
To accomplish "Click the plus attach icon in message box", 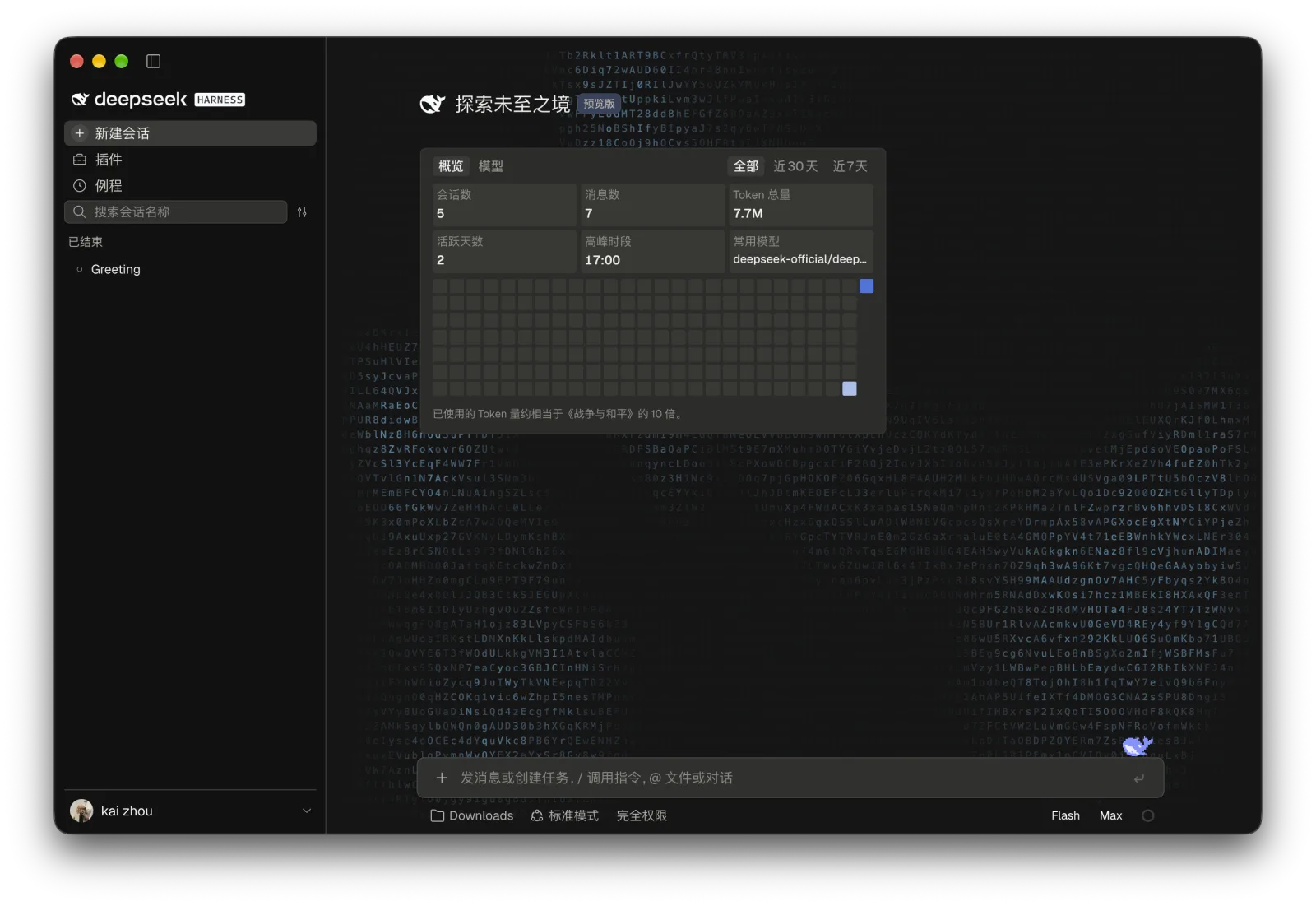I will (442, 778).
